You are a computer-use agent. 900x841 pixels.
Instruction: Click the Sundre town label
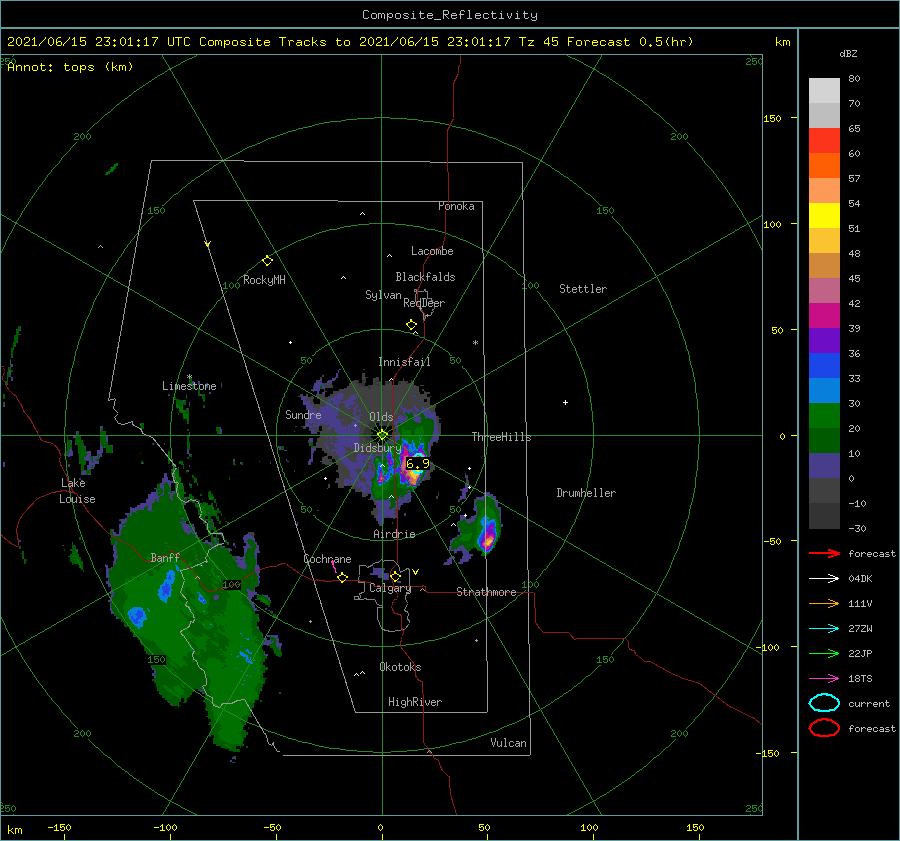click(303, 415)
